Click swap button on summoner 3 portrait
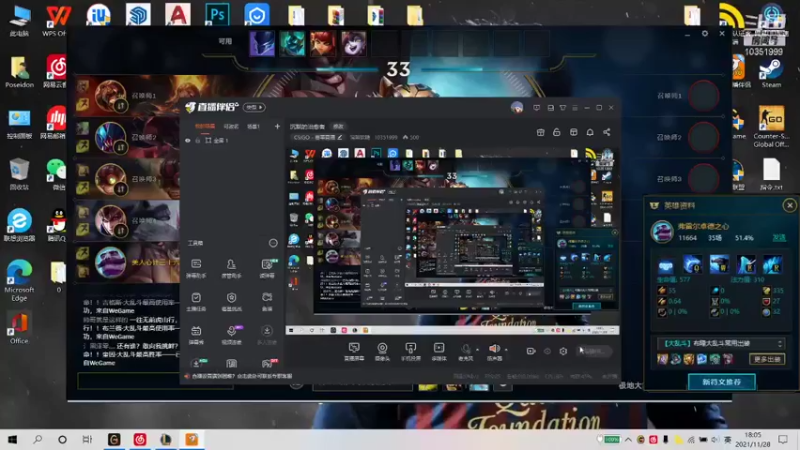This screenshot has width=800, height=450. tap(121, 189)
